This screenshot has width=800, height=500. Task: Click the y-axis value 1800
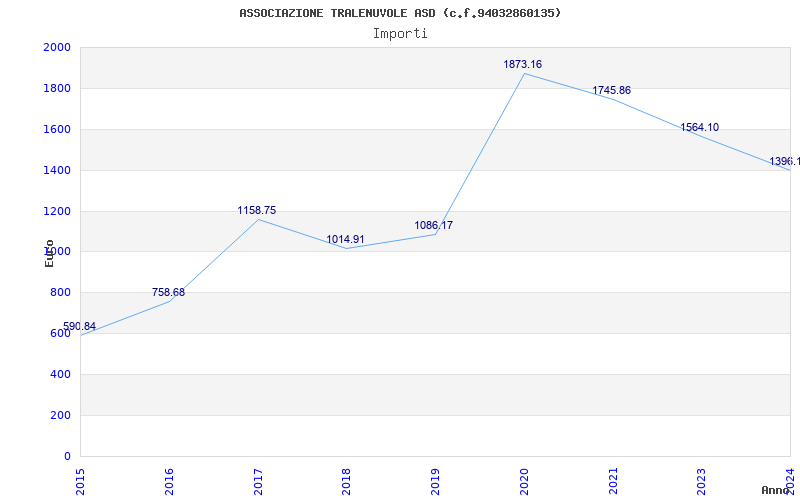(57, 88)
